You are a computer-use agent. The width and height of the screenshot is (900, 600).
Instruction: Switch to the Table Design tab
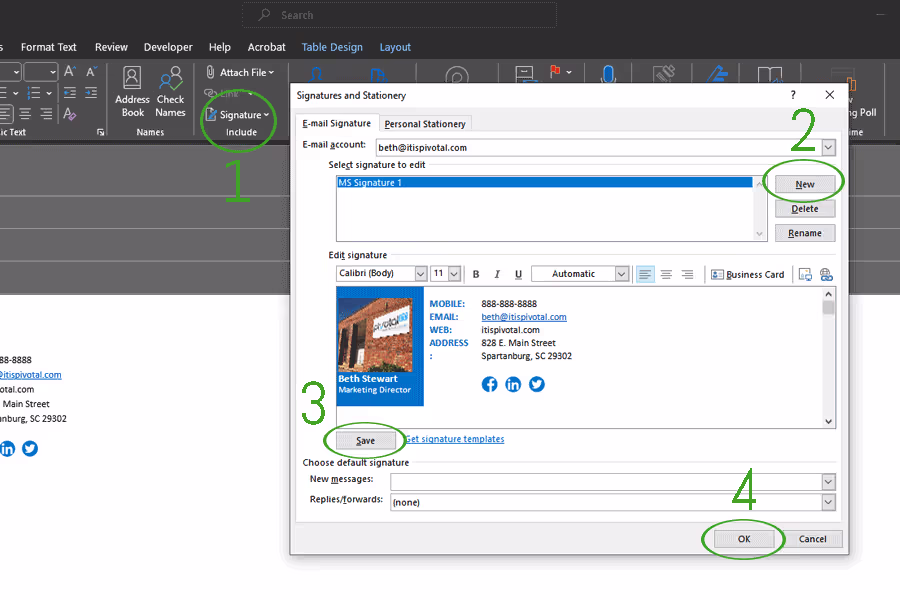(x=332, y=47)
